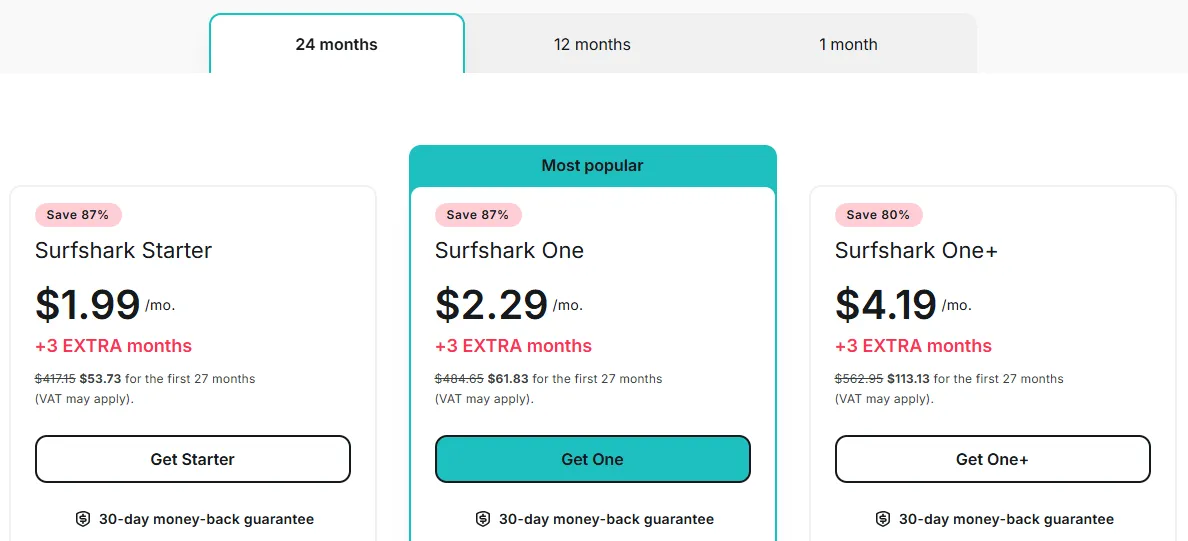Click Save 87% badge on Surfshark One
Screen dimensions: 1188x541
pyautogui.click(x=478, y=215)
